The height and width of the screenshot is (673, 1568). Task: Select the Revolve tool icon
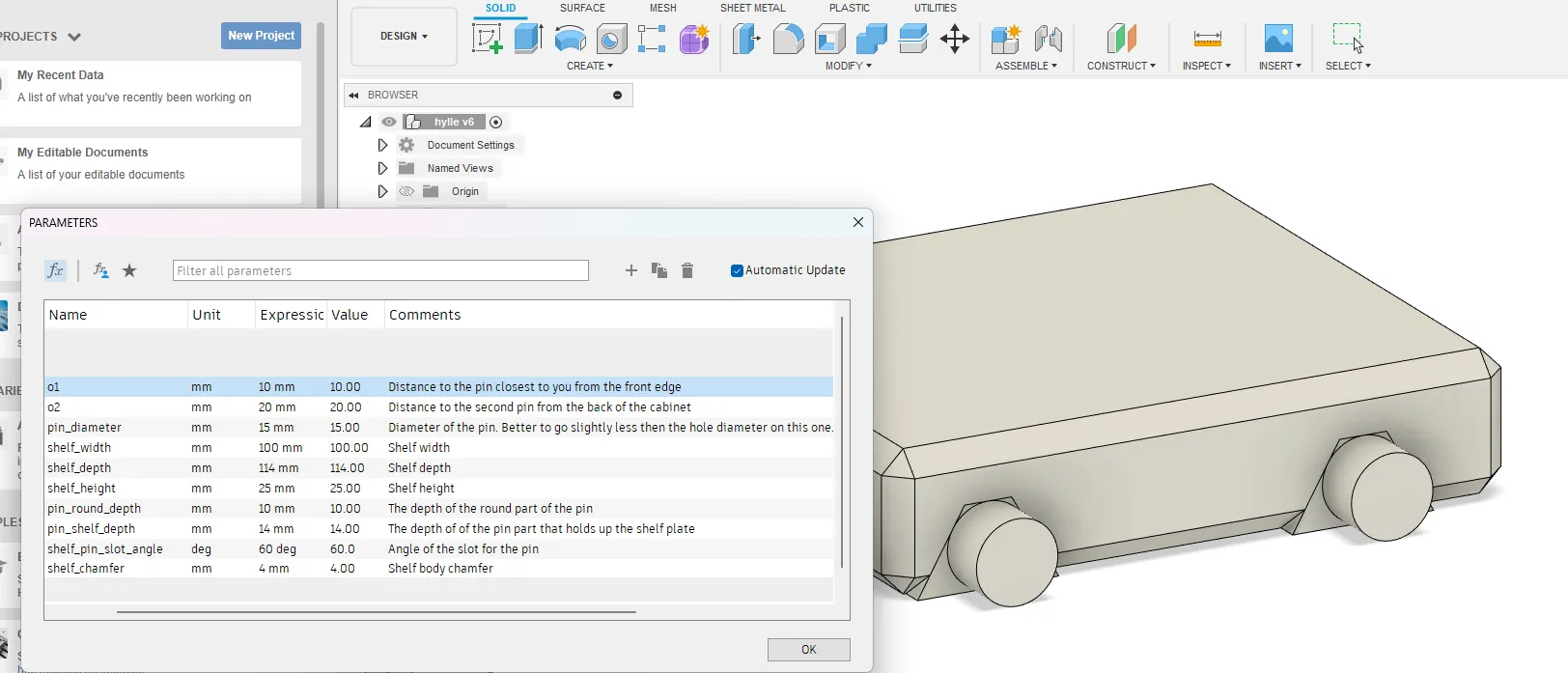tap(570, 39)
